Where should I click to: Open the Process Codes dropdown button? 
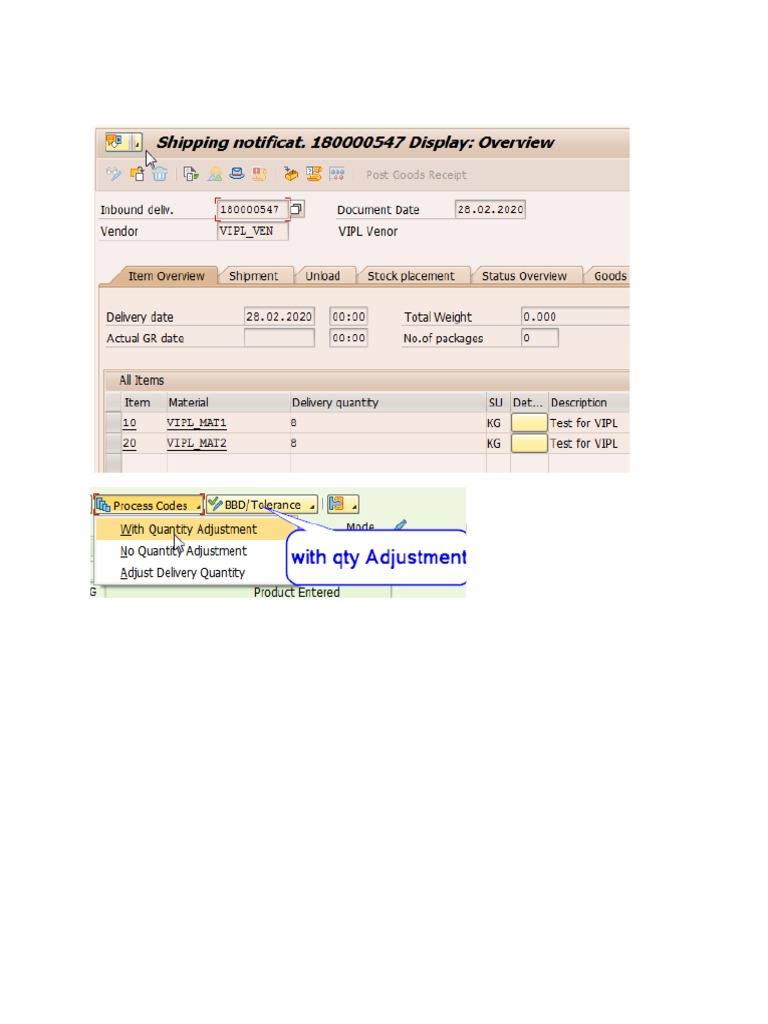pos(149,505)
